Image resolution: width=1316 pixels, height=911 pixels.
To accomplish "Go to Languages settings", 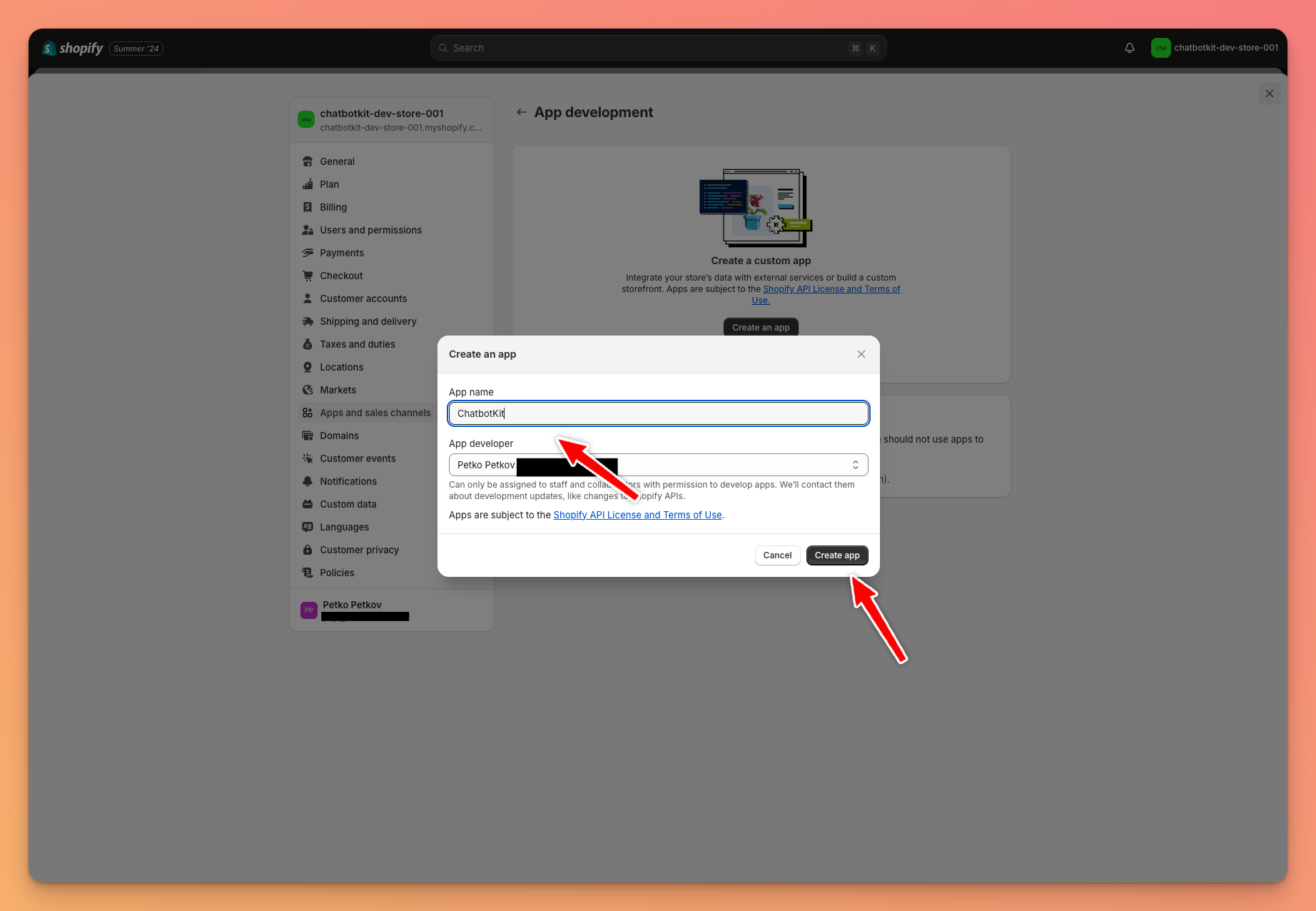I will pyautogui.click(x=368, y=527).
